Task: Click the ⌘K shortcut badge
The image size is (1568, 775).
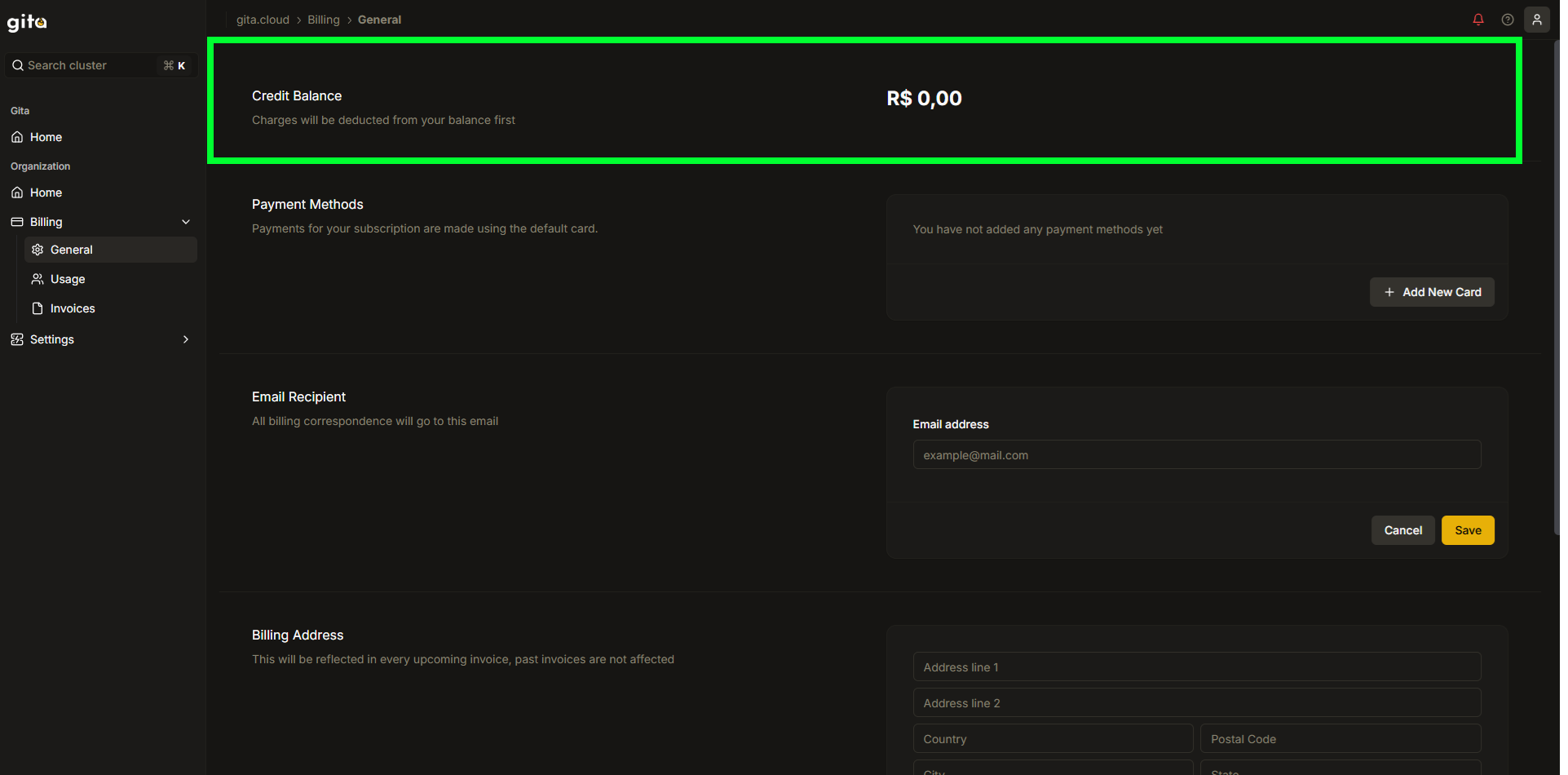Action: coord(174,65)
